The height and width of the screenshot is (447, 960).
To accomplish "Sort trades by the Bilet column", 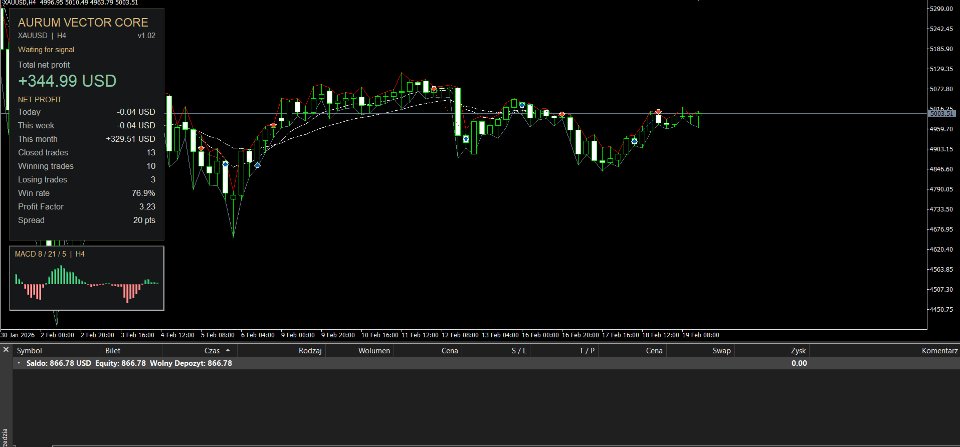I will click(x=113, y=351).
